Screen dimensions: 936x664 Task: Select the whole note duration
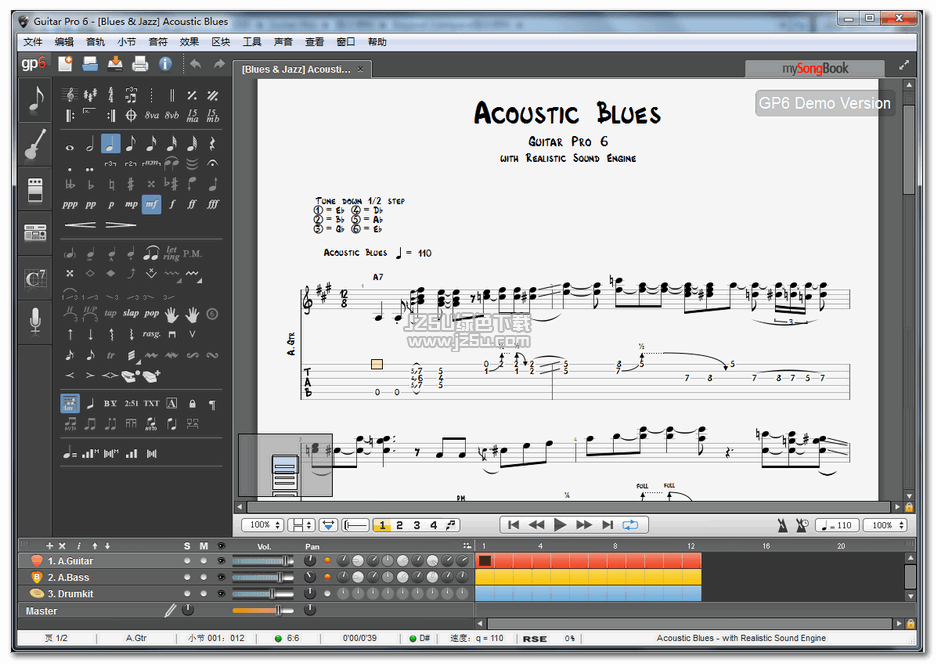70,146
